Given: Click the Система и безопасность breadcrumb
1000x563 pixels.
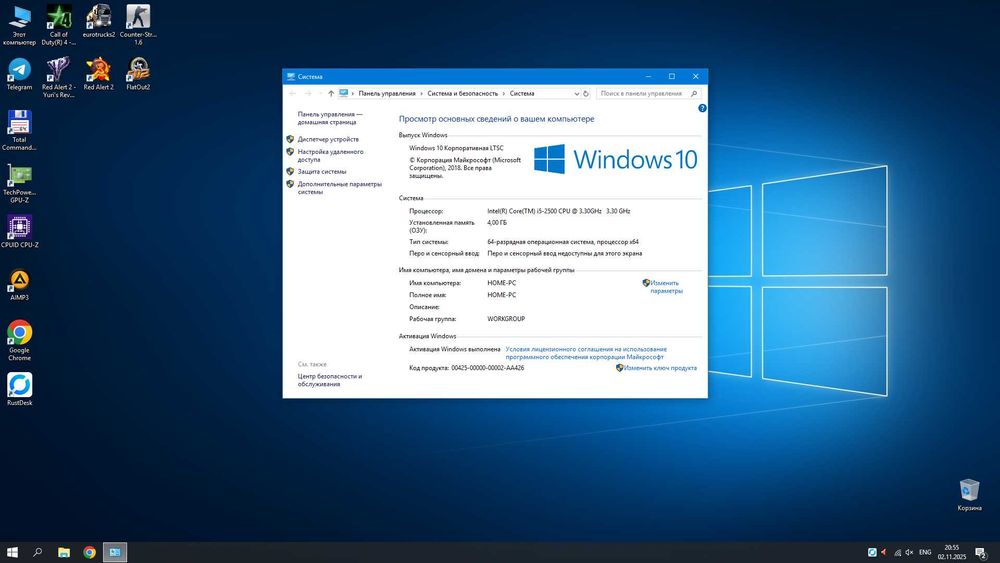Looking at the screenshot, I should [462, 94].
